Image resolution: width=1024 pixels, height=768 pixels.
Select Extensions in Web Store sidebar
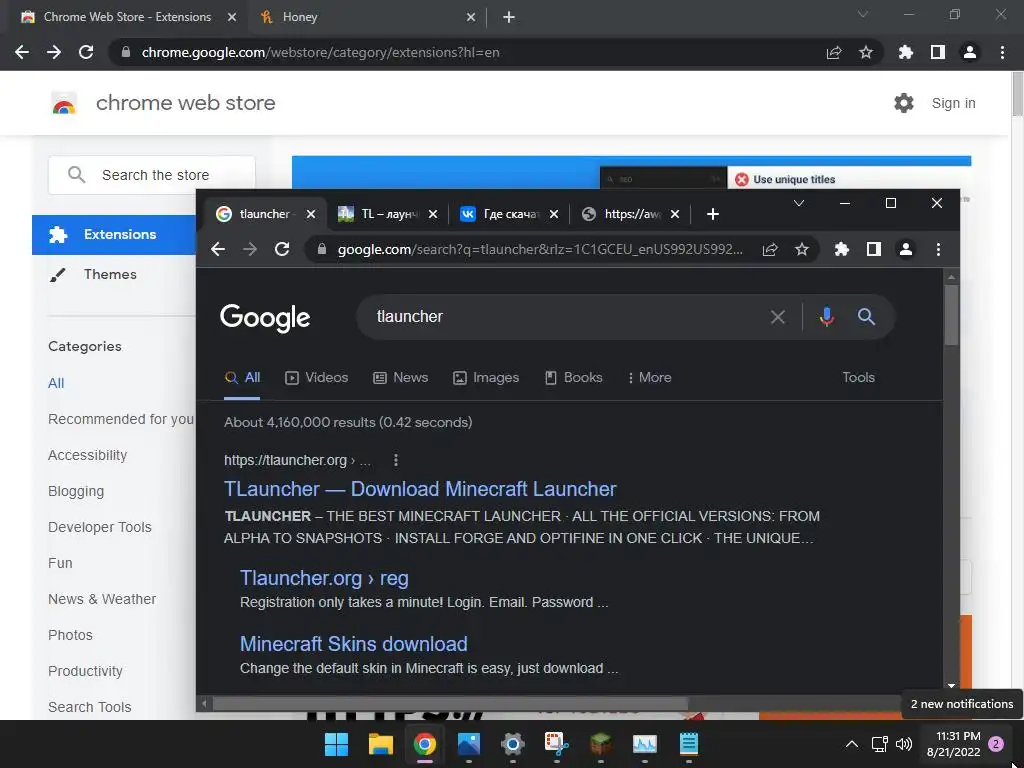pos(114,234)
